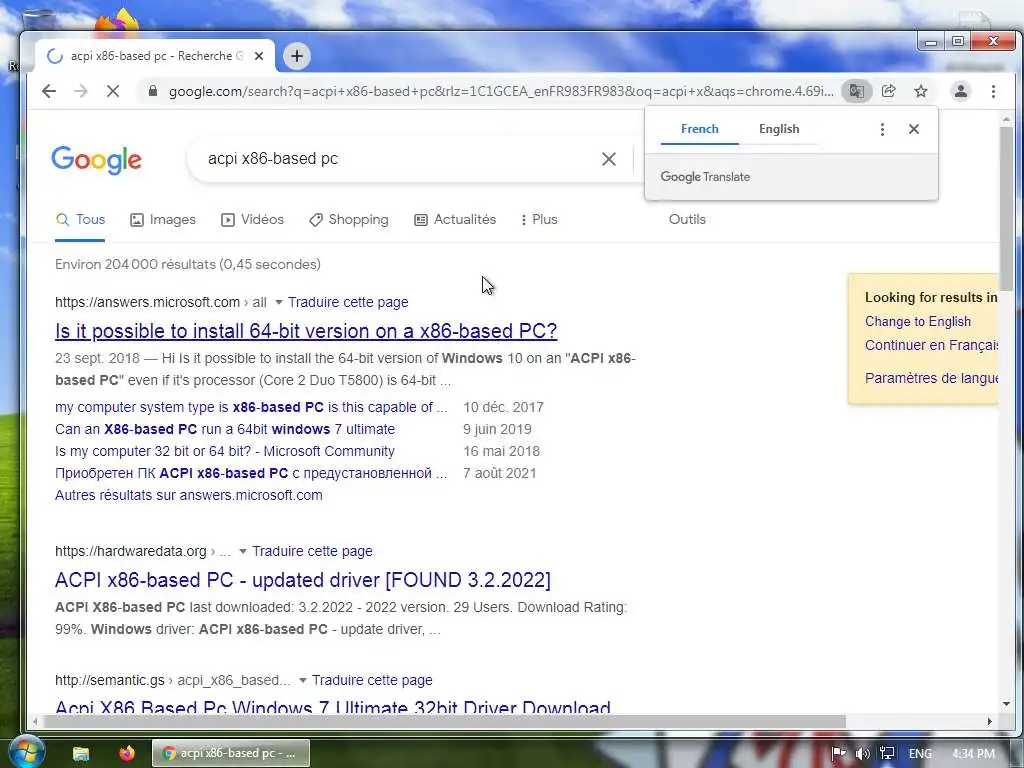Click the address bar URL text
Viewport: 1024px width, 768px height.
tap(501, 91)
